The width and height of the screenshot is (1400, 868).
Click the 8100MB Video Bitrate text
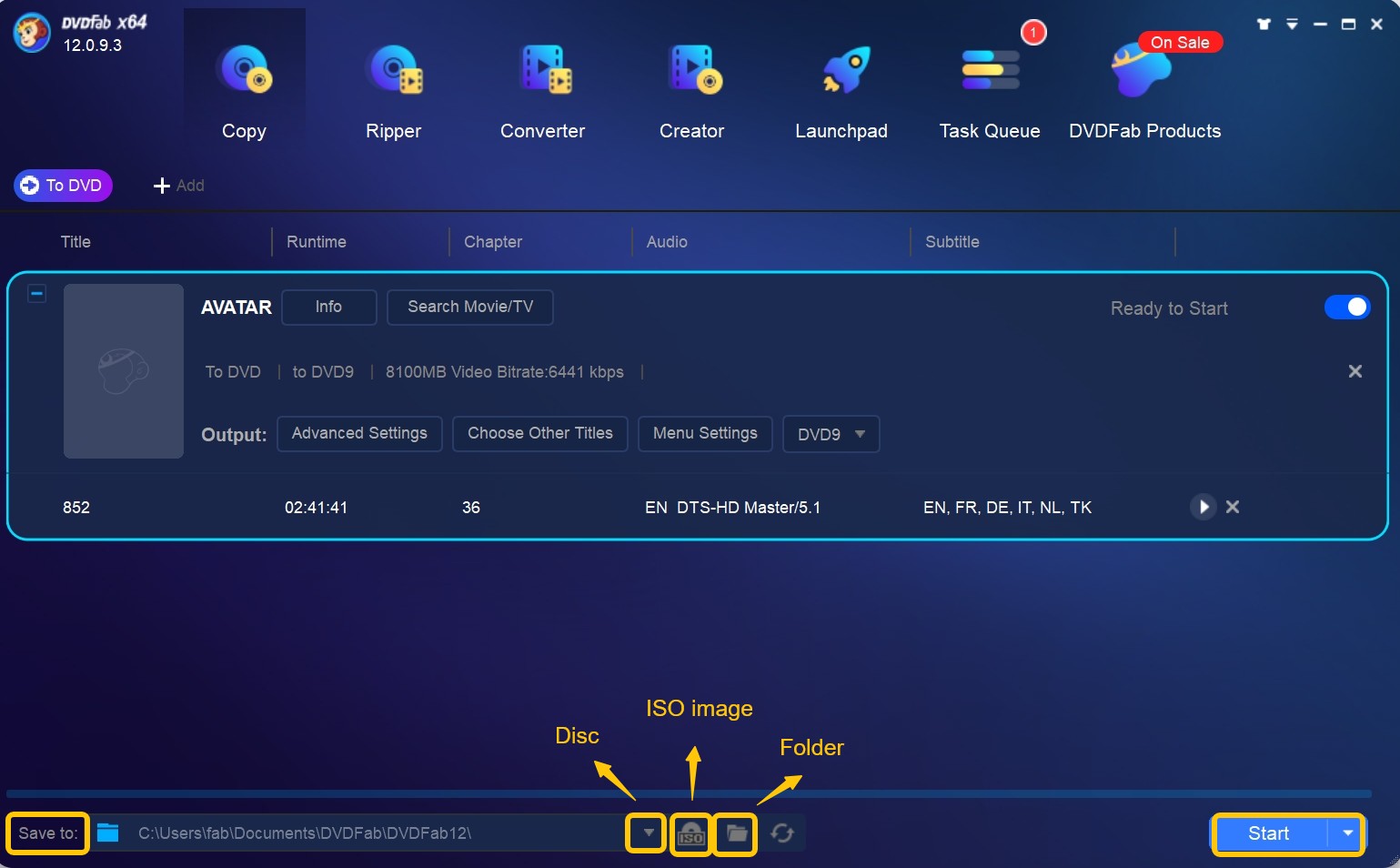[x=505, y=372]
